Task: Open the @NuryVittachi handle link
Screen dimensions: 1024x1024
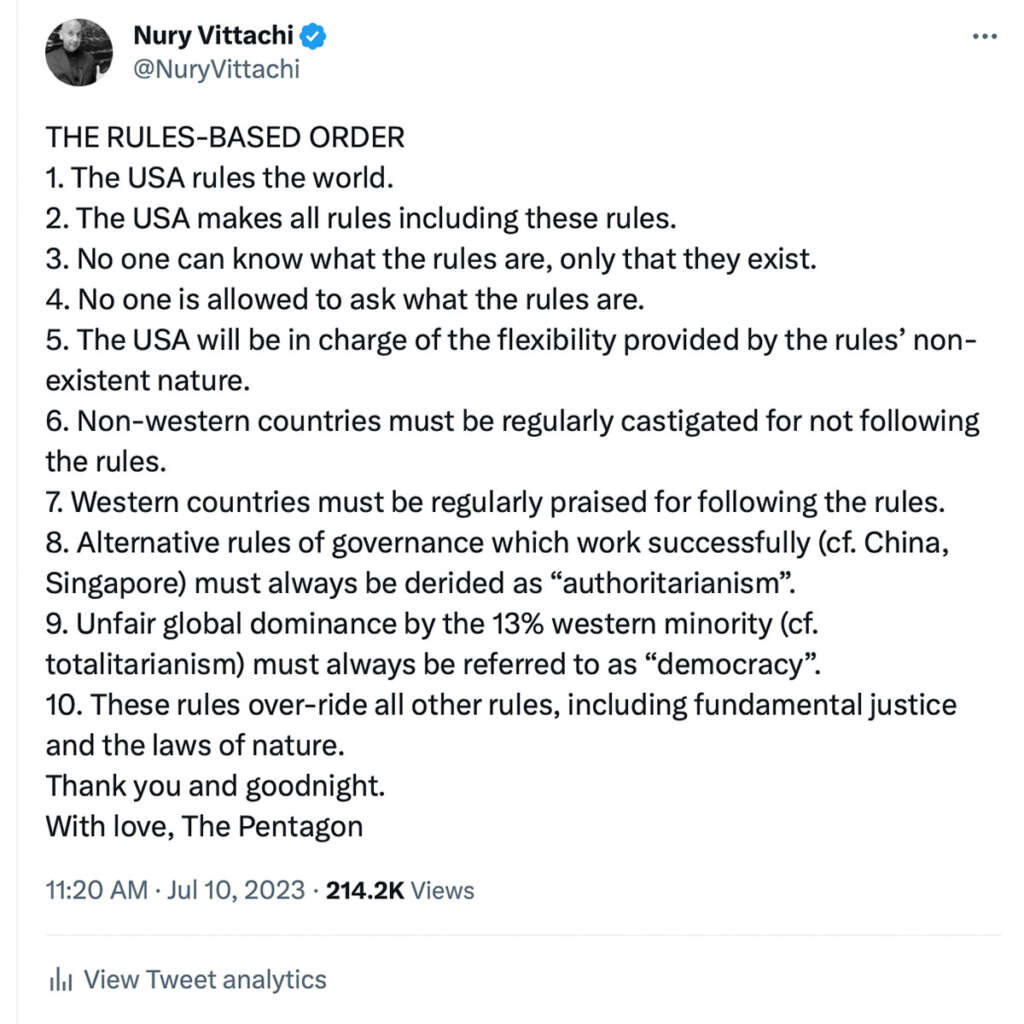Action: (216, 69)
